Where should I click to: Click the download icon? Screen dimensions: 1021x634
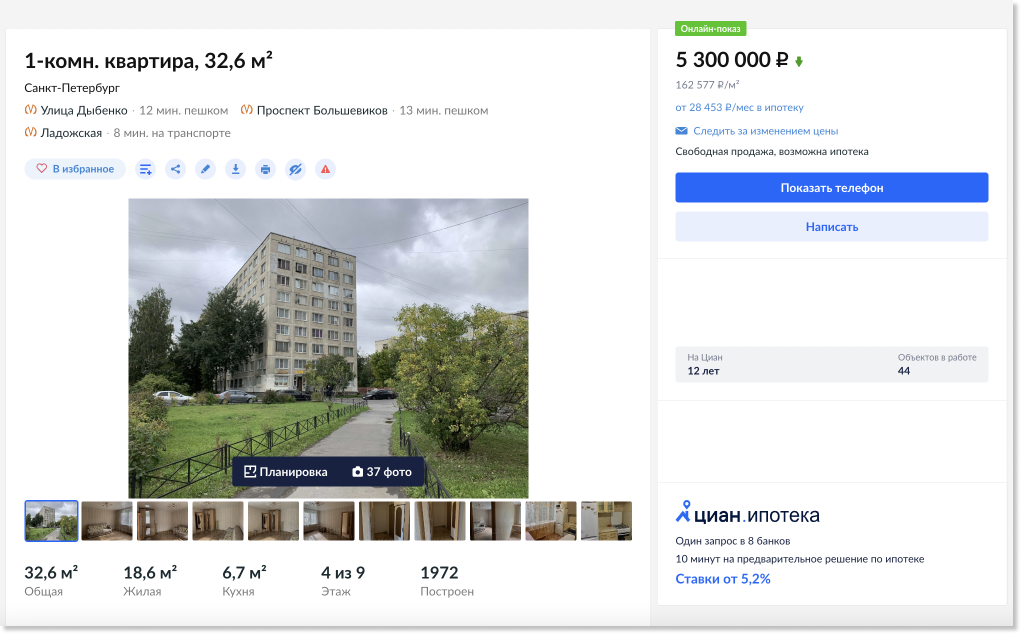[235, 169]
